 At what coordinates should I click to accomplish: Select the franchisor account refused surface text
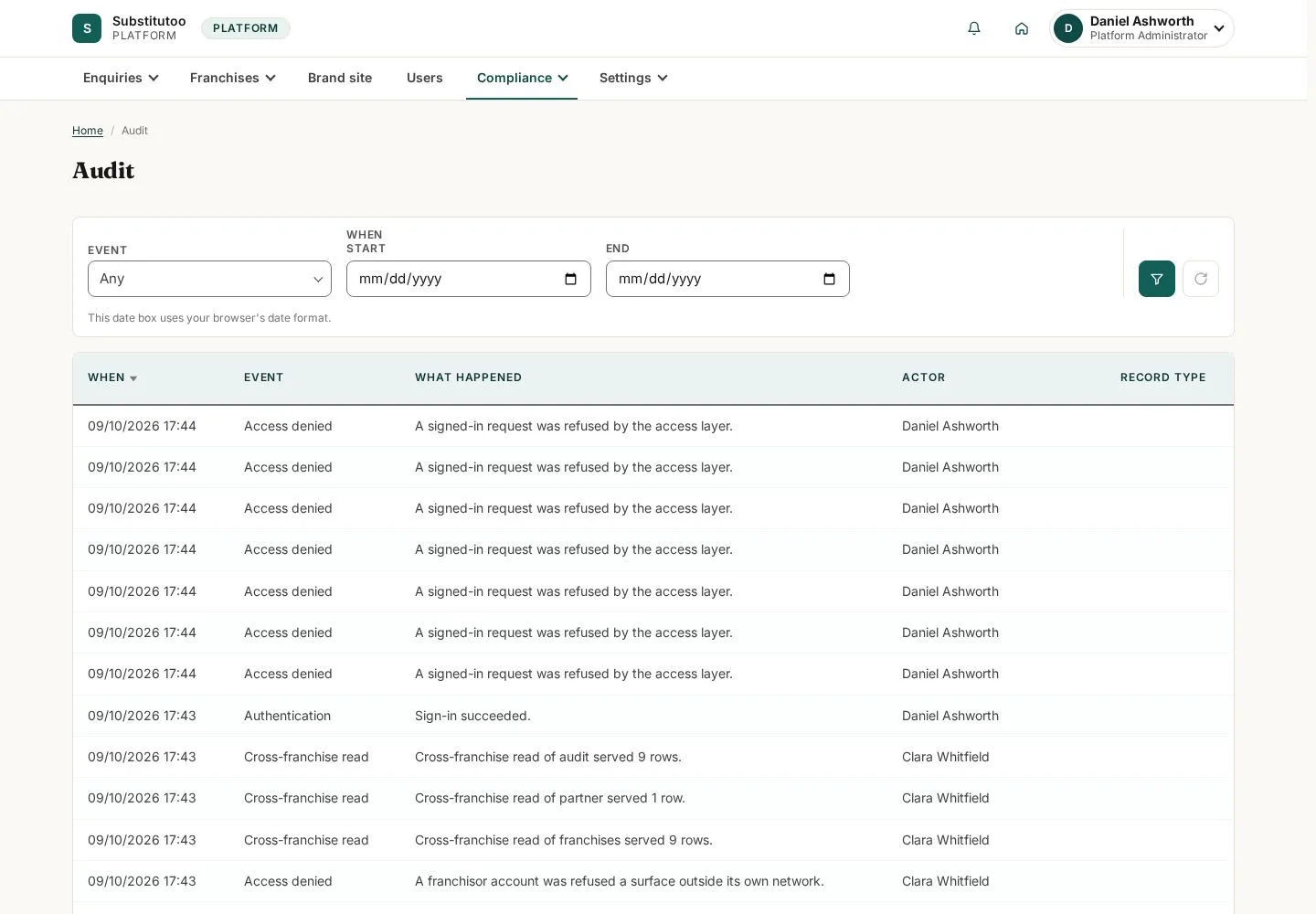620,881
